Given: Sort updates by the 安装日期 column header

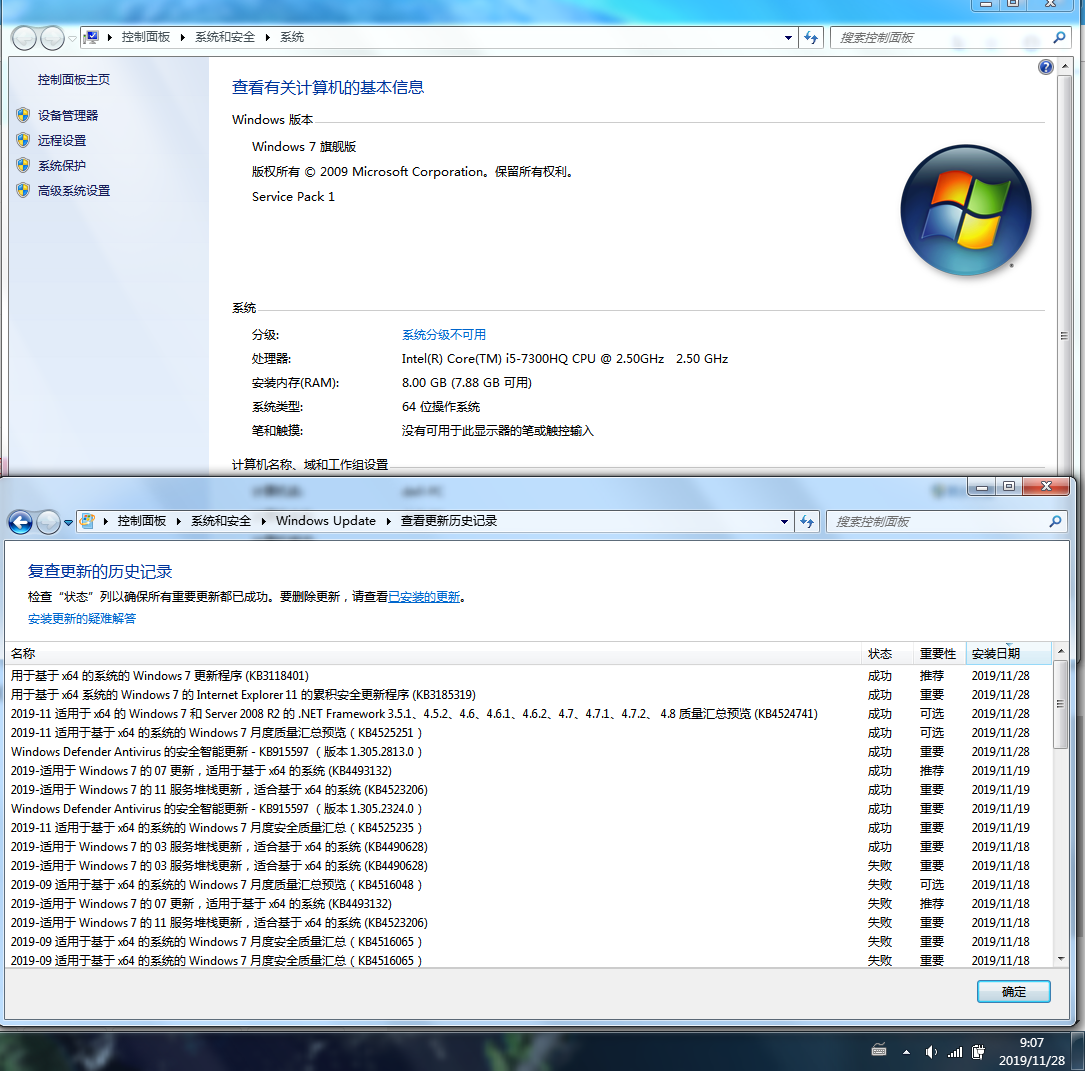Looking at the screenshot, I should (996, 654).
